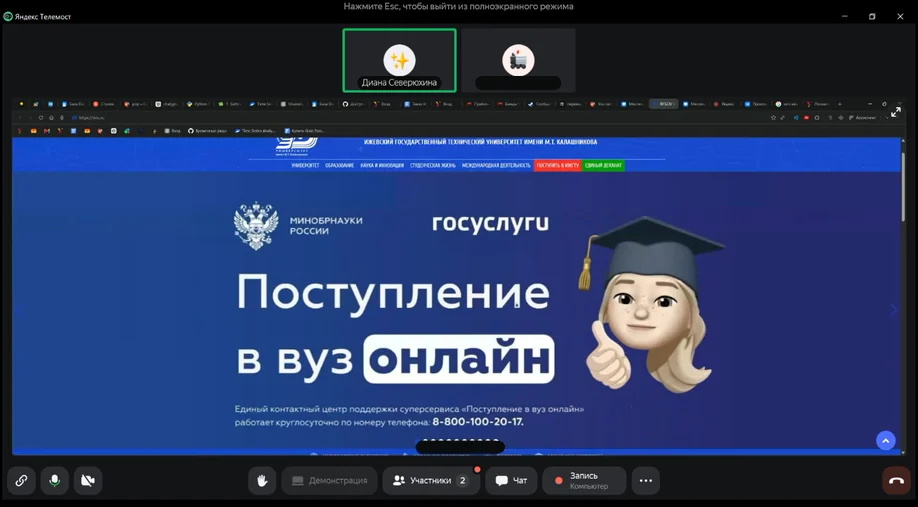Image resolution: width=918 pixels, height=507 pixels.
Task: Advance the banner with the right arrow
Action: point(893,310)
